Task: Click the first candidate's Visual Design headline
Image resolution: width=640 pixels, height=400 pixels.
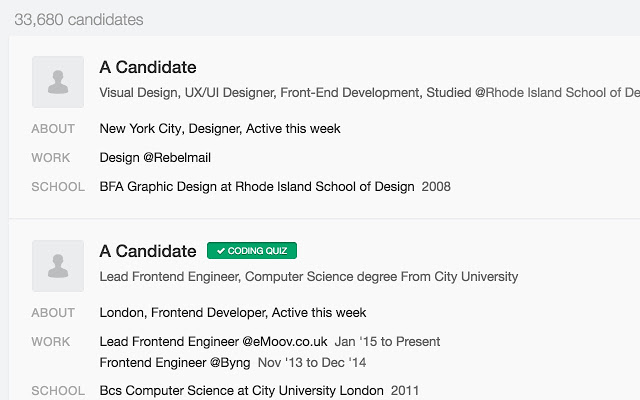Action: (369, 93)
